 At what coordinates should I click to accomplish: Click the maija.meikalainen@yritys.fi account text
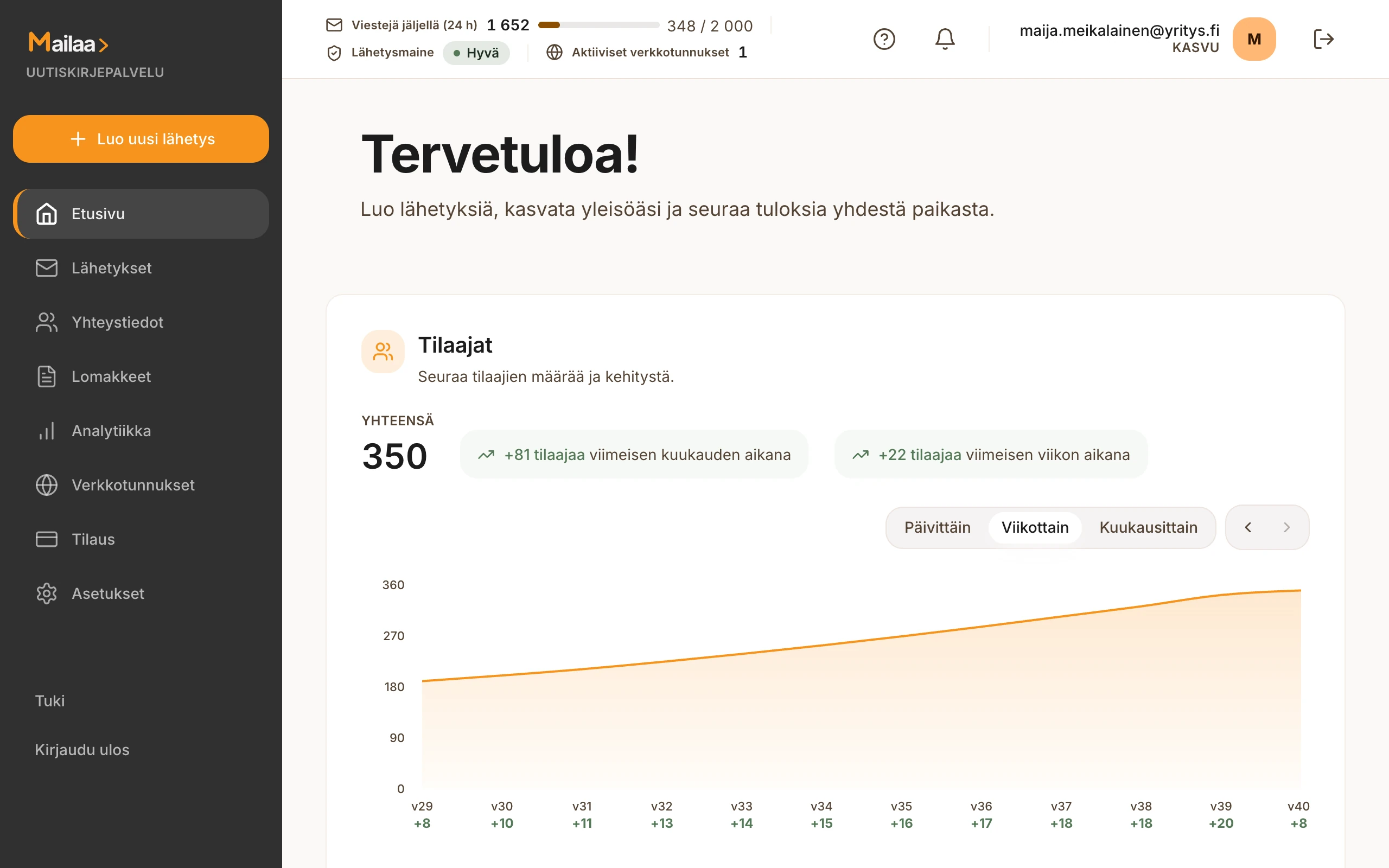(1119, 30)
